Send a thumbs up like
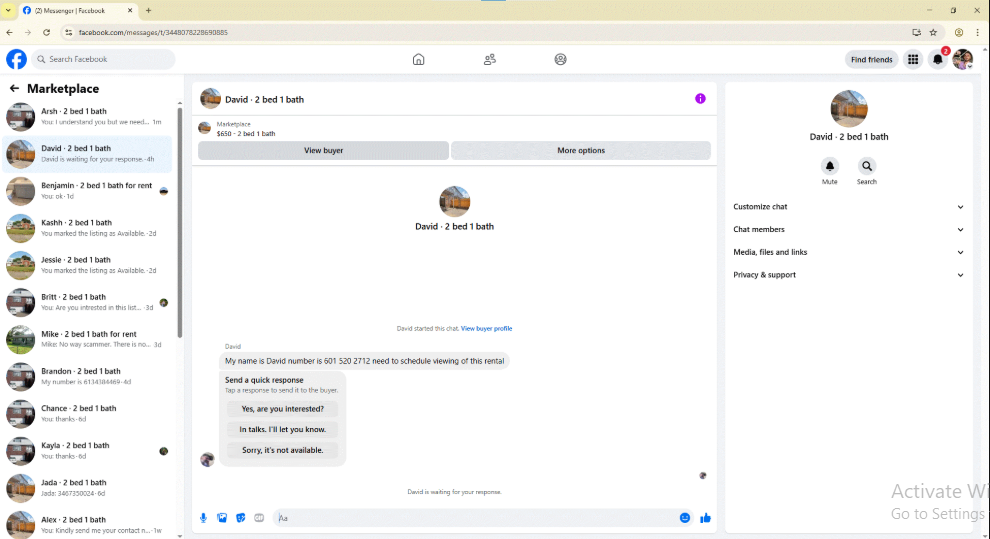 pos(705,518)
